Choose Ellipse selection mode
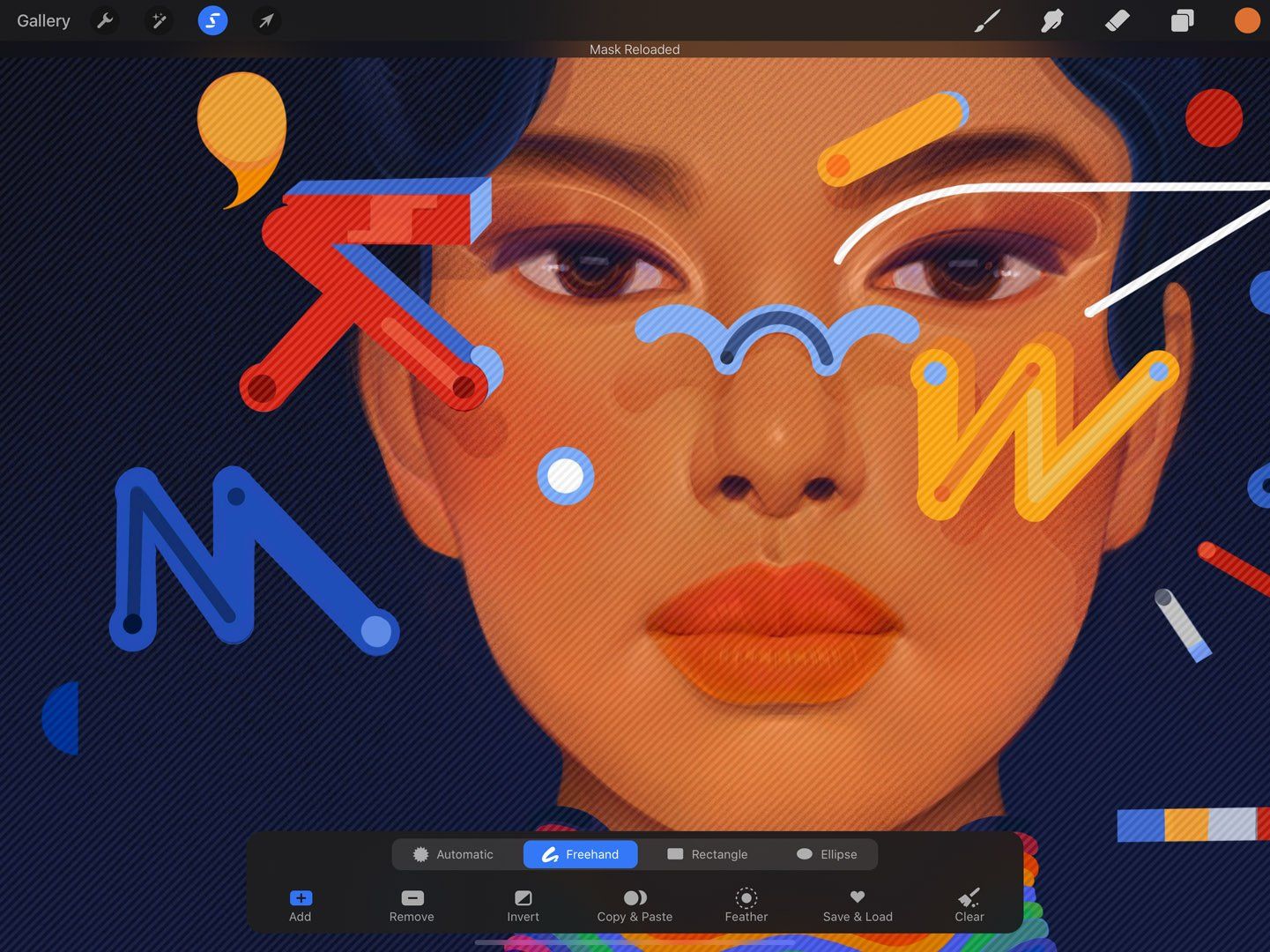Screen dimensions: 1270x952 coord(825,853)
